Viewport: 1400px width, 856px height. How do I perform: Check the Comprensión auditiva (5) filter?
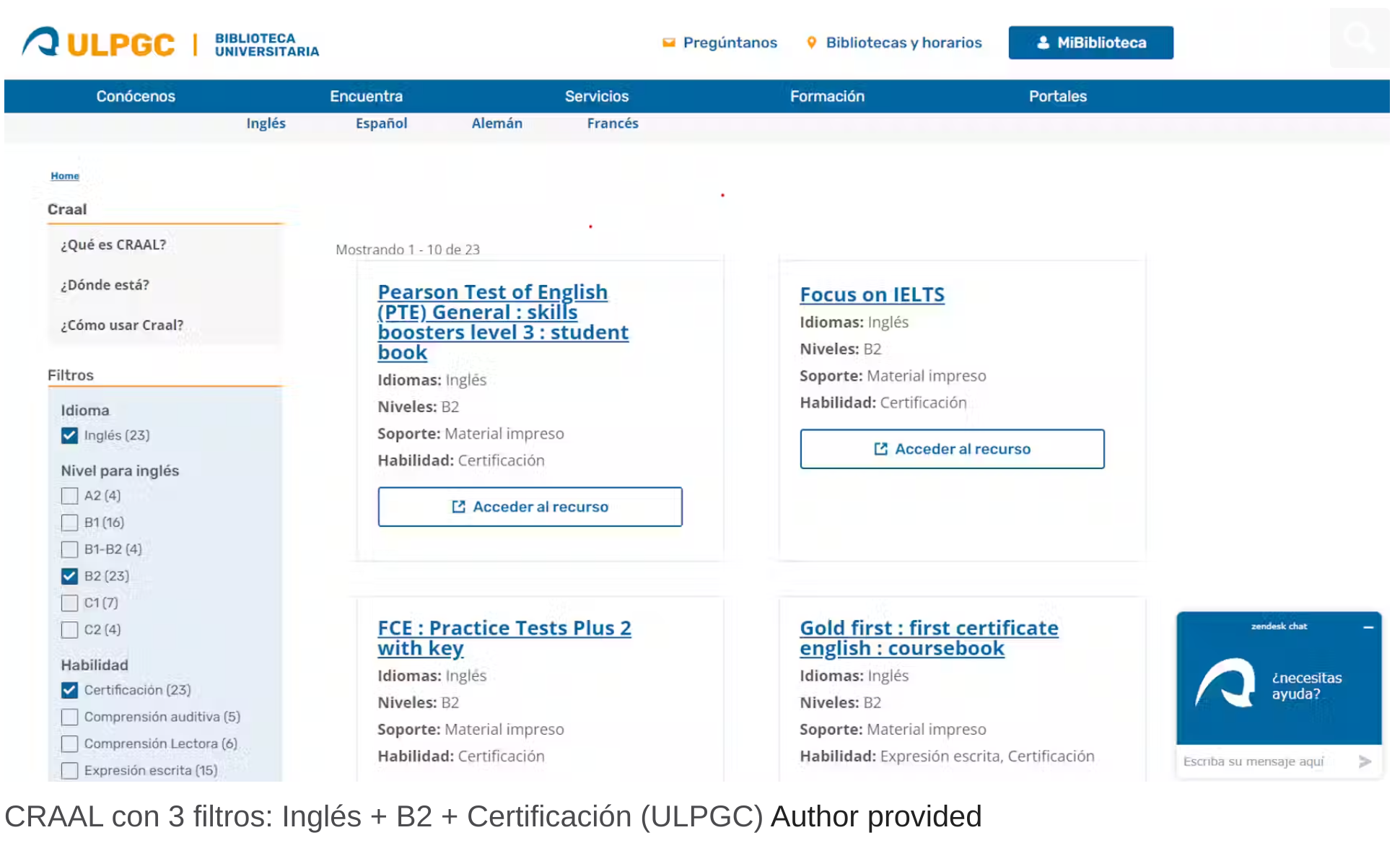click(x=69, y=717)
